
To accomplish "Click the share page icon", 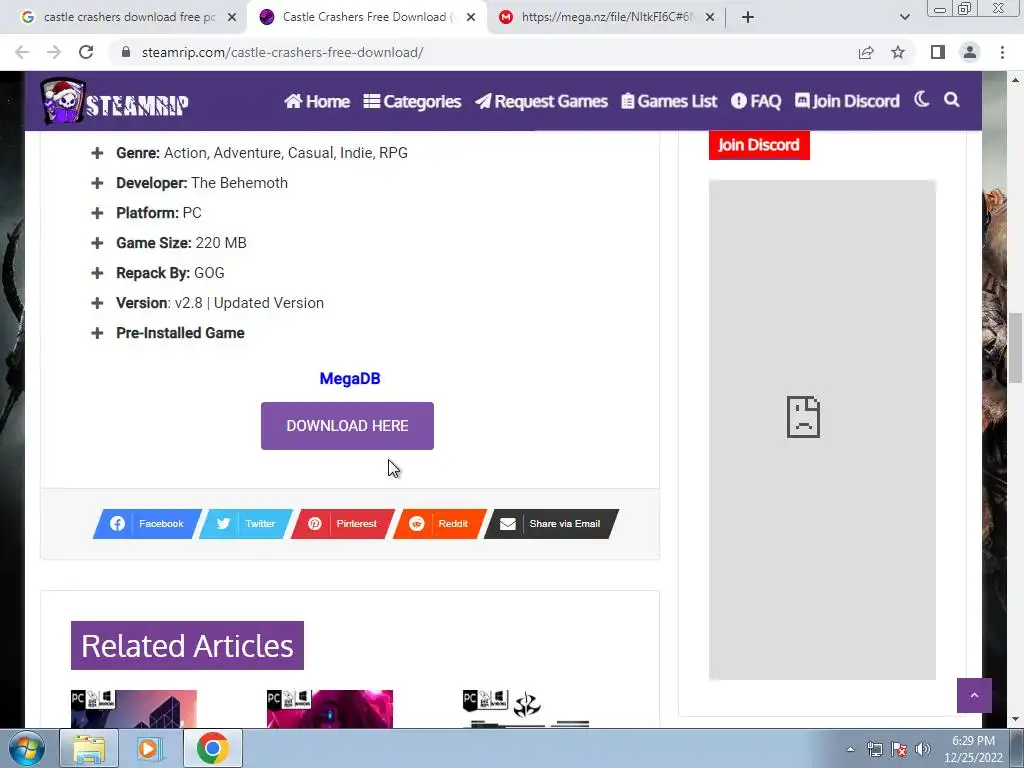I will coord(866,52).
